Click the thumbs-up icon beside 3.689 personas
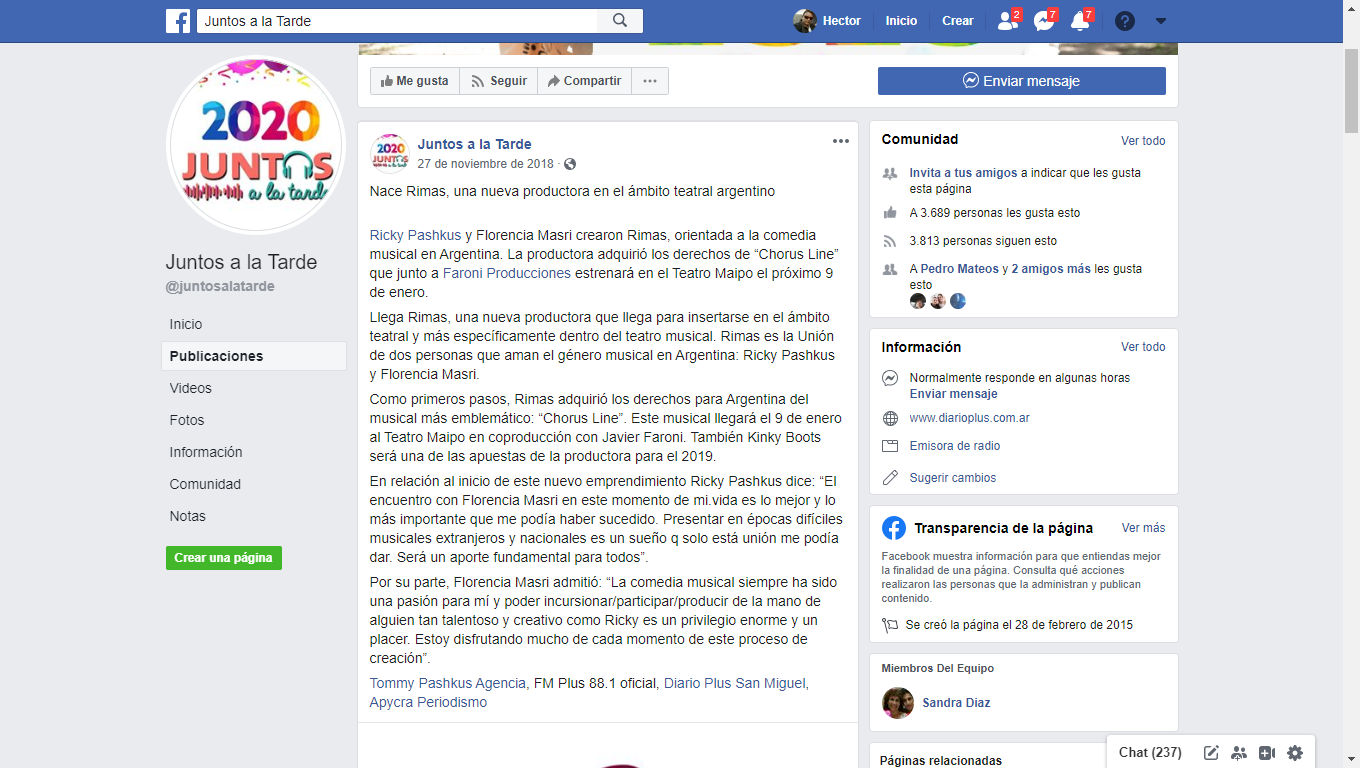 pyautogui.click(x=890, y=213)
